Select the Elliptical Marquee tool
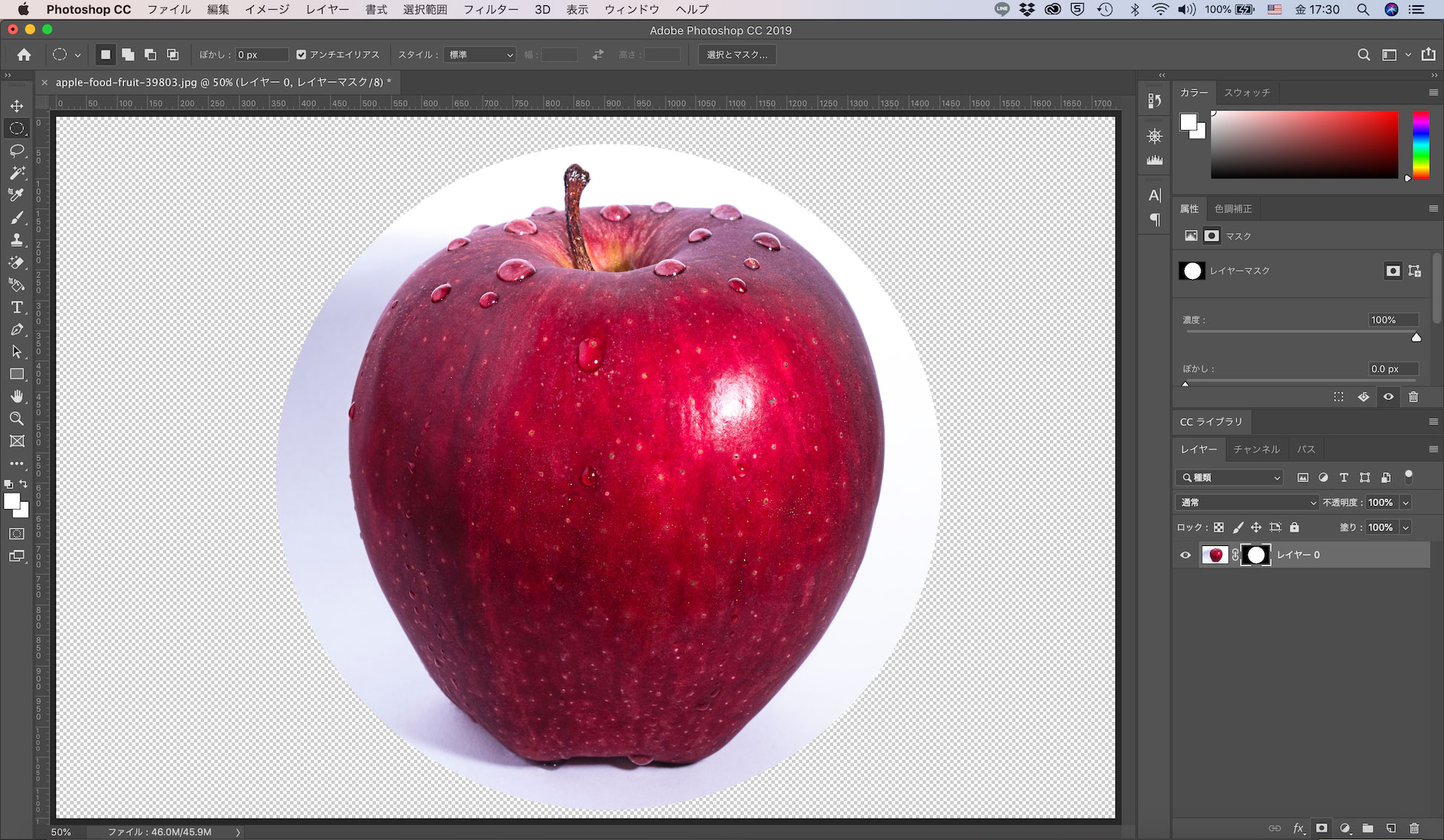The width and height of the screenshot is (1444, 840). 17,129
